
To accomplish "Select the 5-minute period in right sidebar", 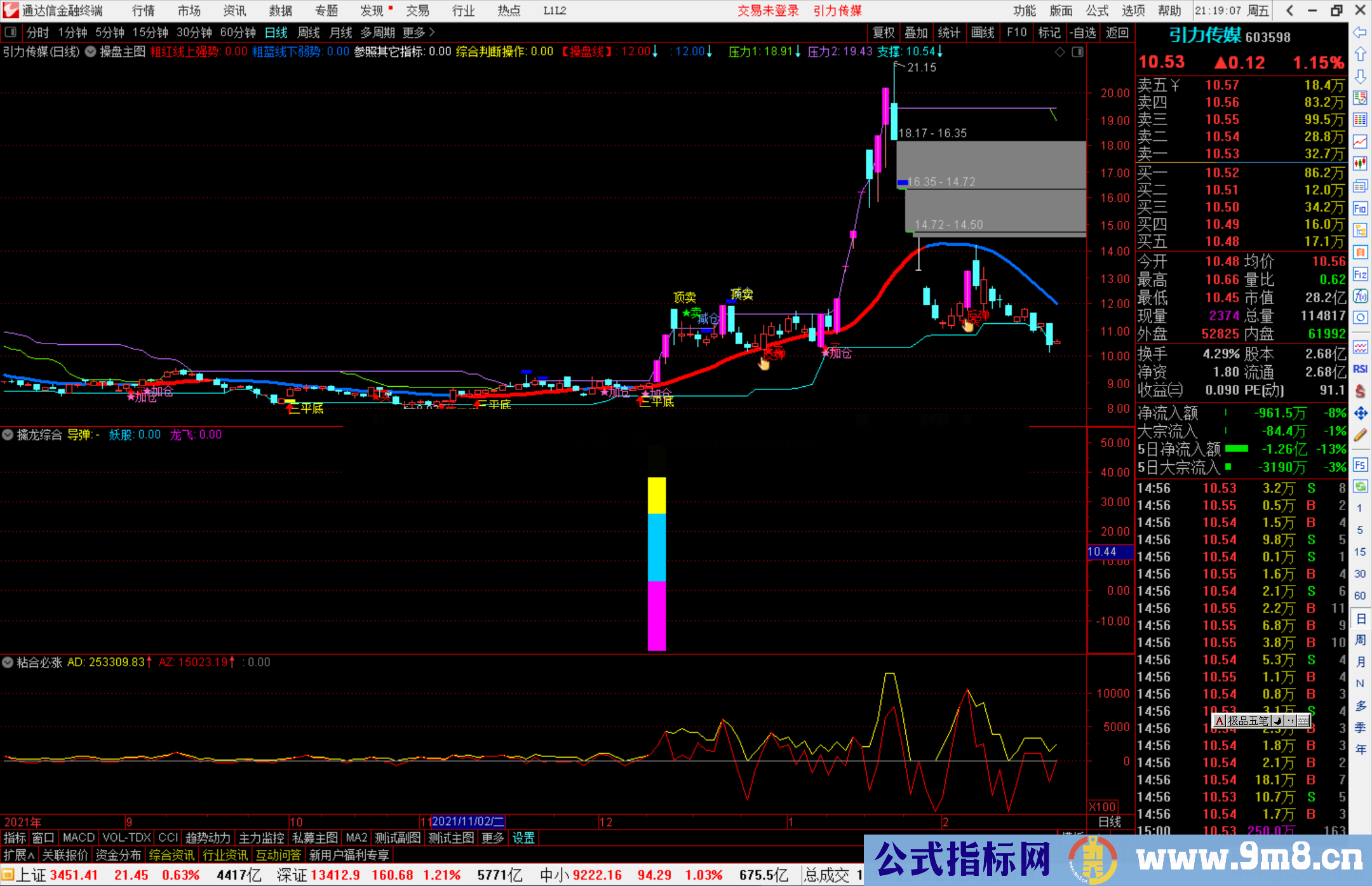I will [1359, 530].
